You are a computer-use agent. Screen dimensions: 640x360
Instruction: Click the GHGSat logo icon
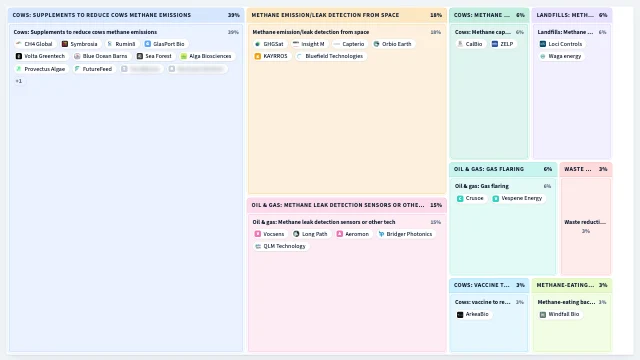[x=258, y=44]
